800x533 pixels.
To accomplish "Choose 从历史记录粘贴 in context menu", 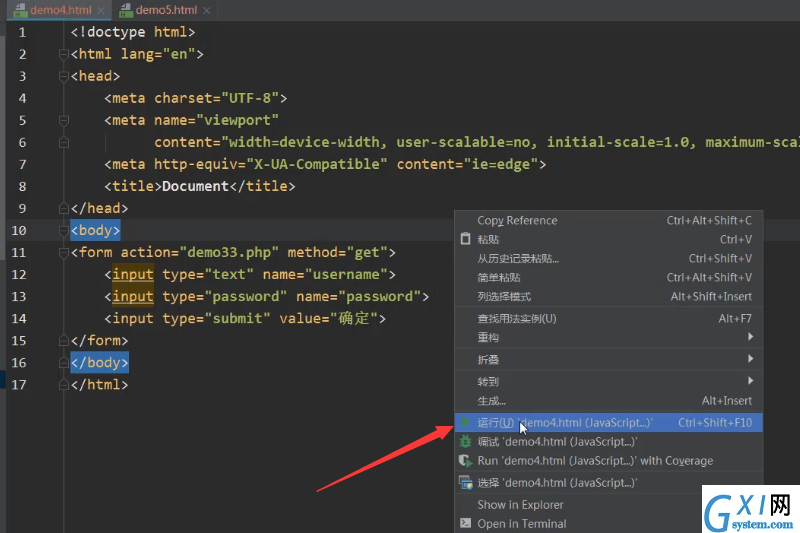I will 609,259.
